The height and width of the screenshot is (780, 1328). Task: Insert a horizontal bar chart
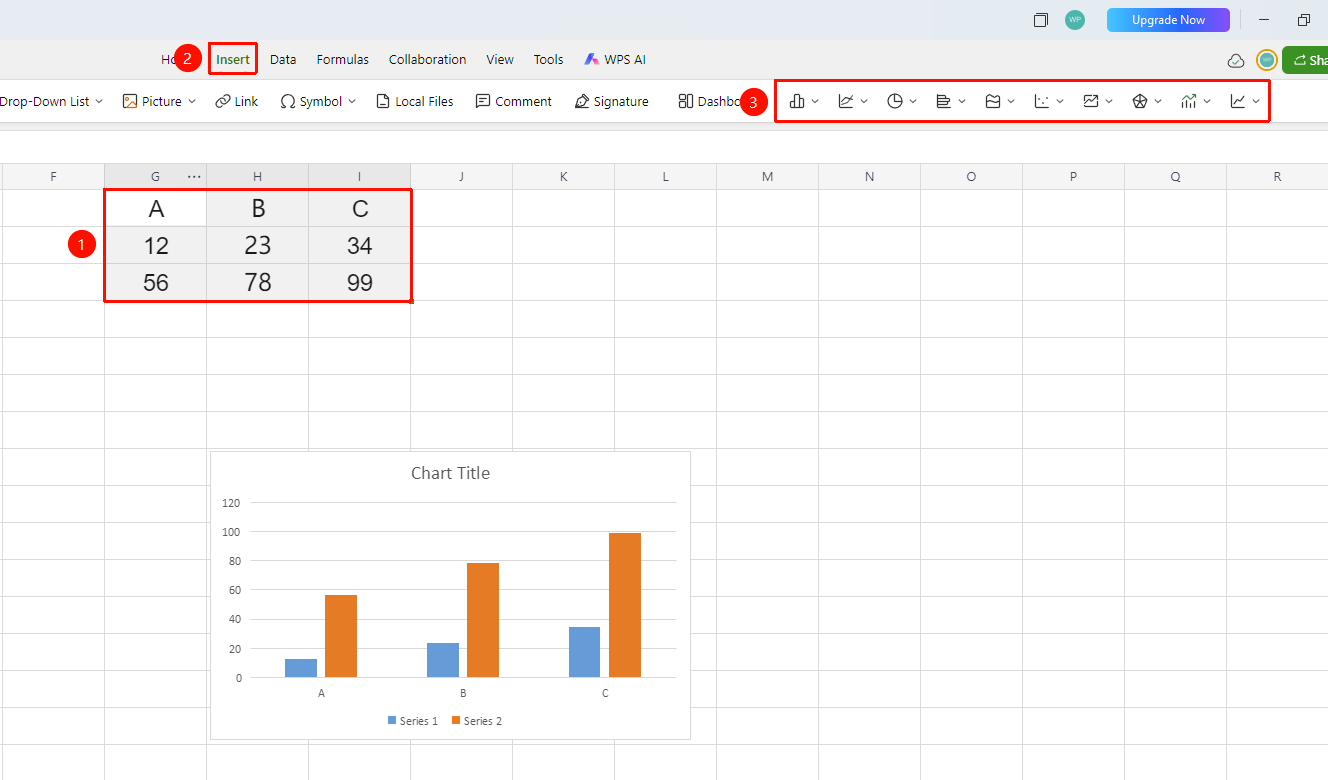944,101
